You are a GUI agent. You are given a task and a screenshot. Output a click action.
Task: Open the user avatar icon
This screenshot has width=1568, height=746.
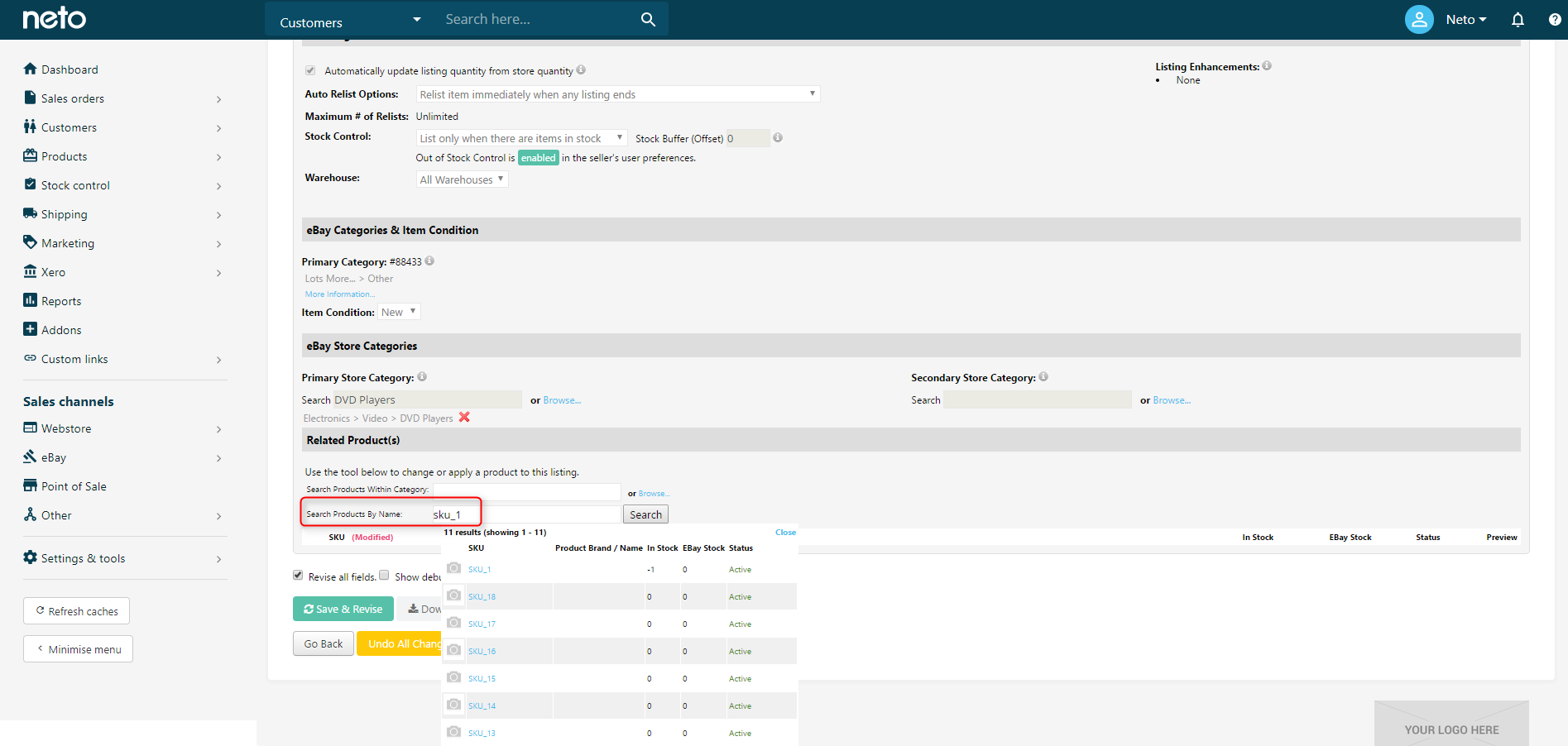click(1419, 19)
